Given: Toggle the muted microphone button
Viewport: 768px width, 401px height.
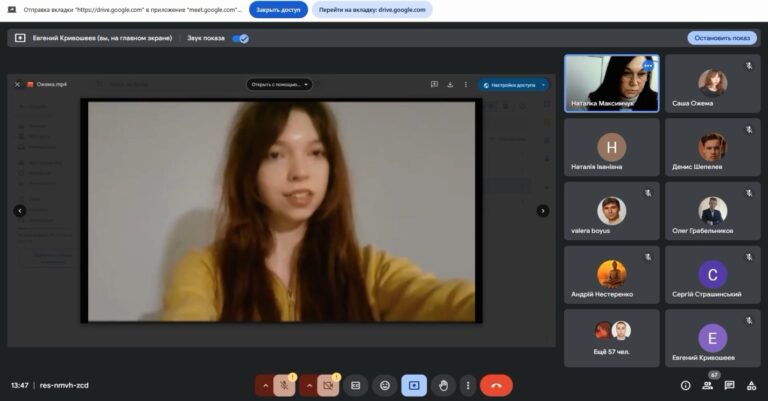Looking at the screenshot, I should [x=284, y=385].
